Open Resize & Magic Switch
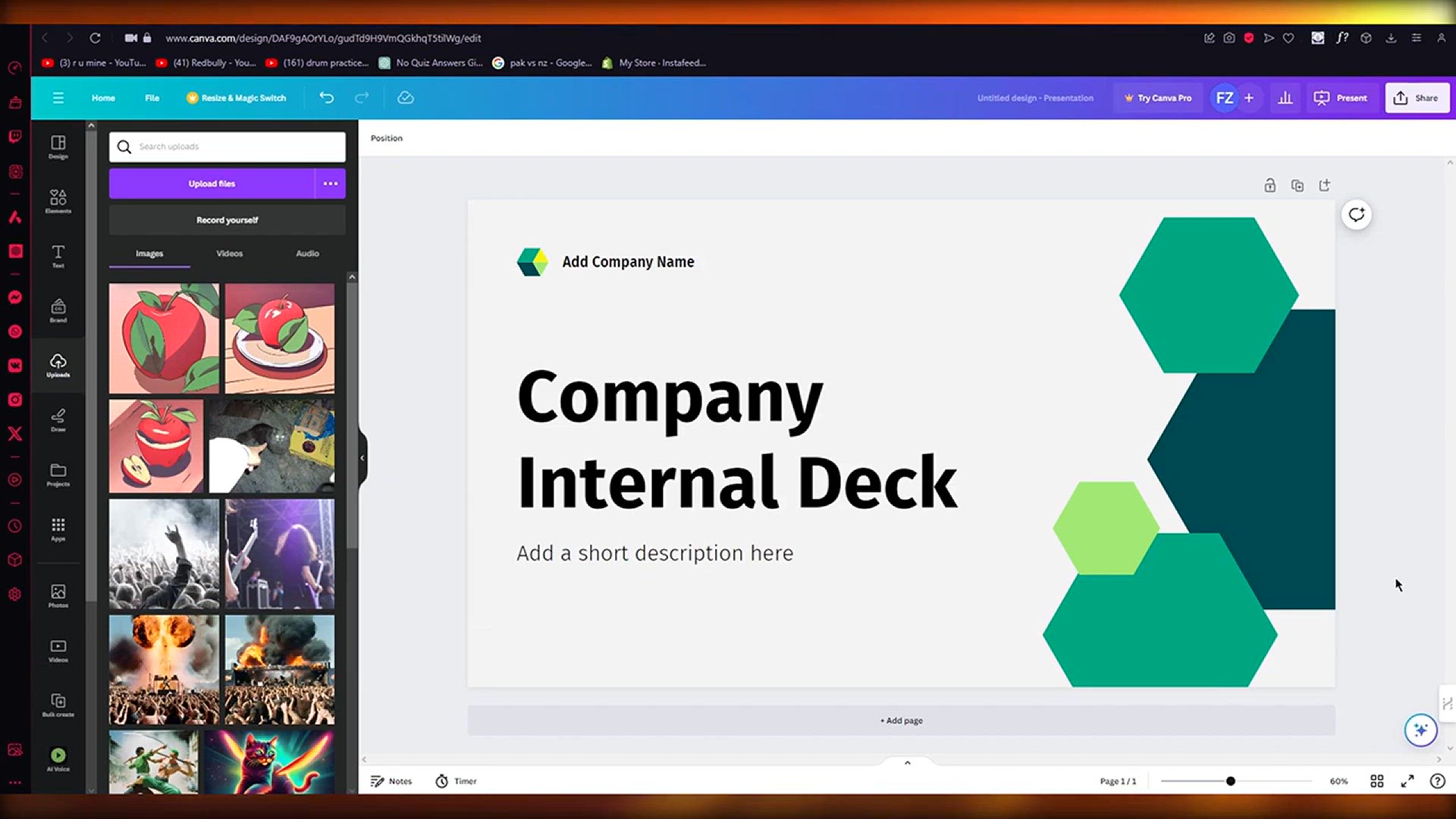 pos(236,98)
